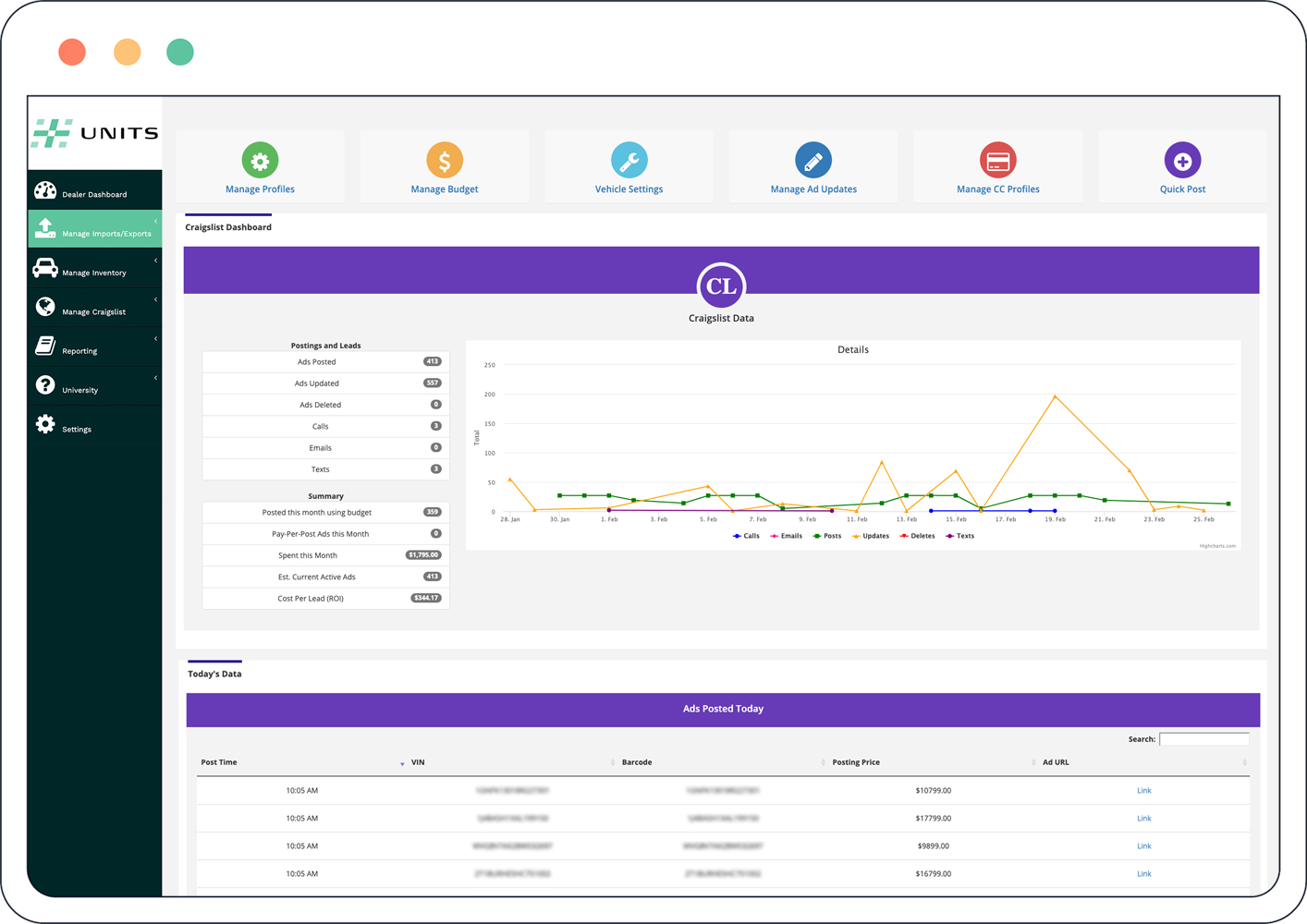Sort table by VIN column
Viewport: 1307px width, 924px height.
click(512, 762)
